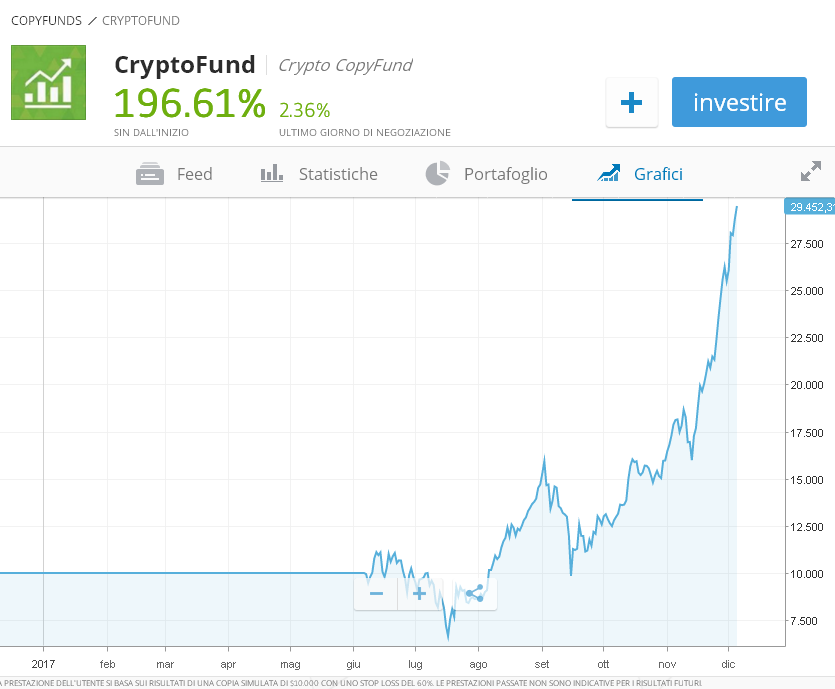Click the Portafoglio pie chart icon

(437, 174)
